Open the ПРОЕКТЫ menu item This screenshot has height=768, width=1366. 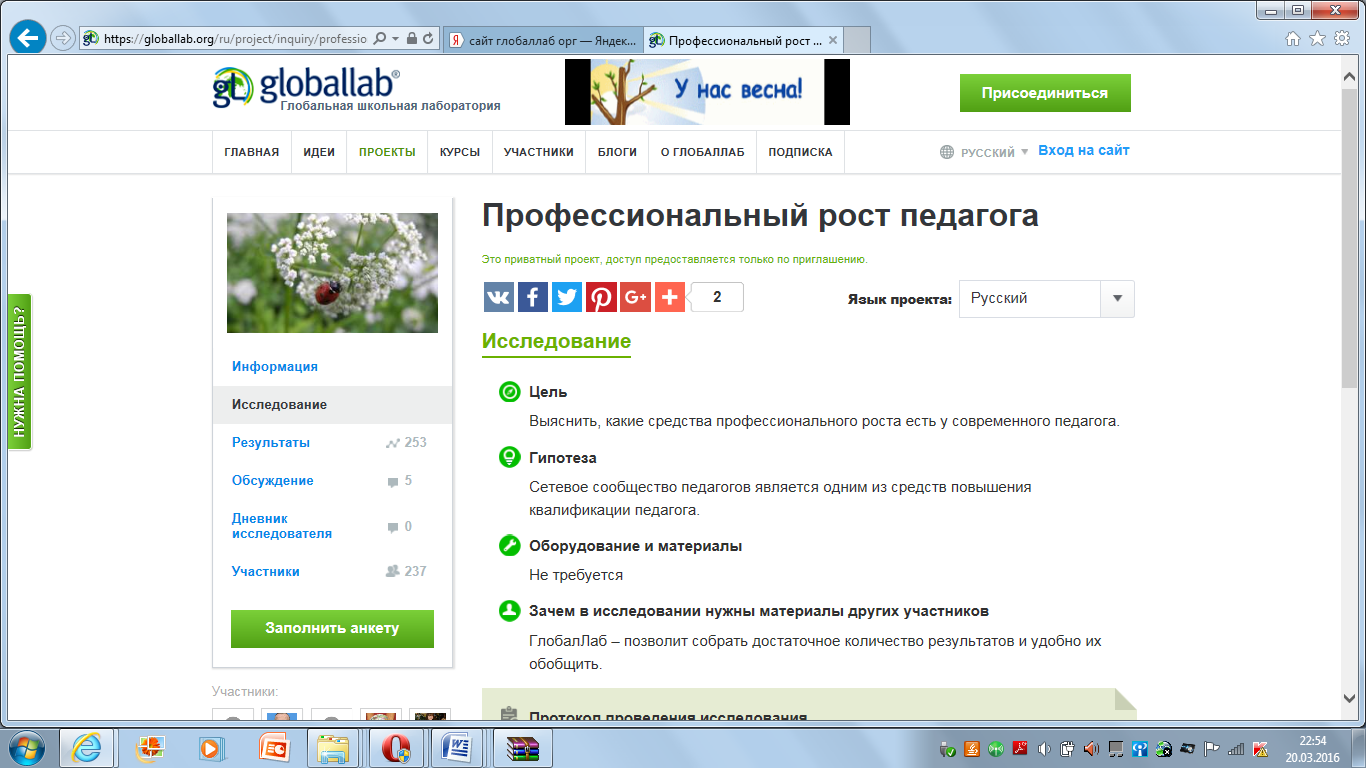(387, 152)
